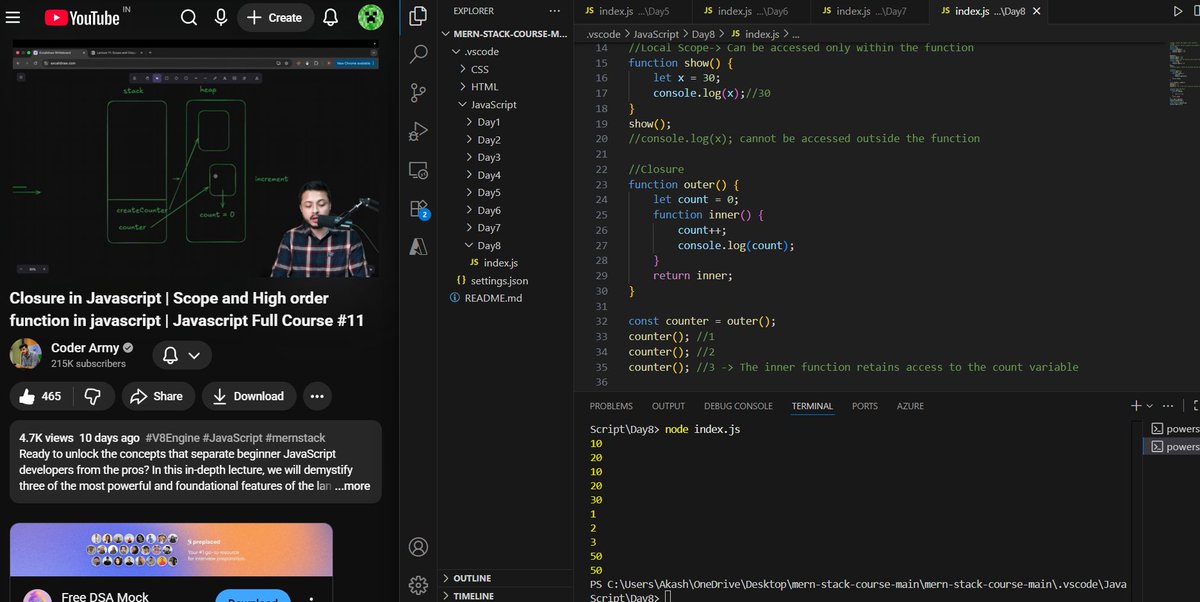Image resolution: width=1200 pixels, height=602 pixels.
Task: Open the Coder Army channel avatar
Action: [x=25, y=354]
